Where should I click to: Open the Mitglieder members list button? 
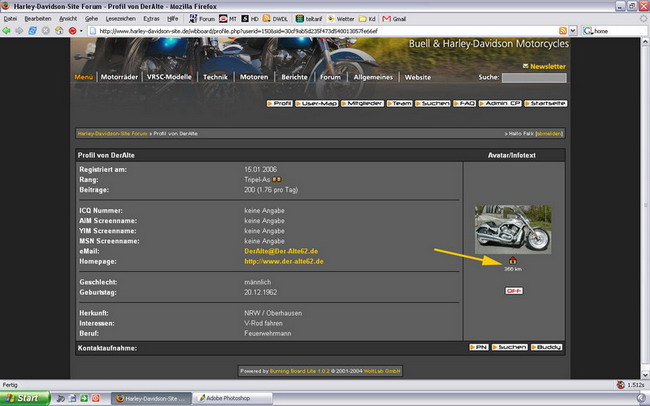[x=363, y=103]
